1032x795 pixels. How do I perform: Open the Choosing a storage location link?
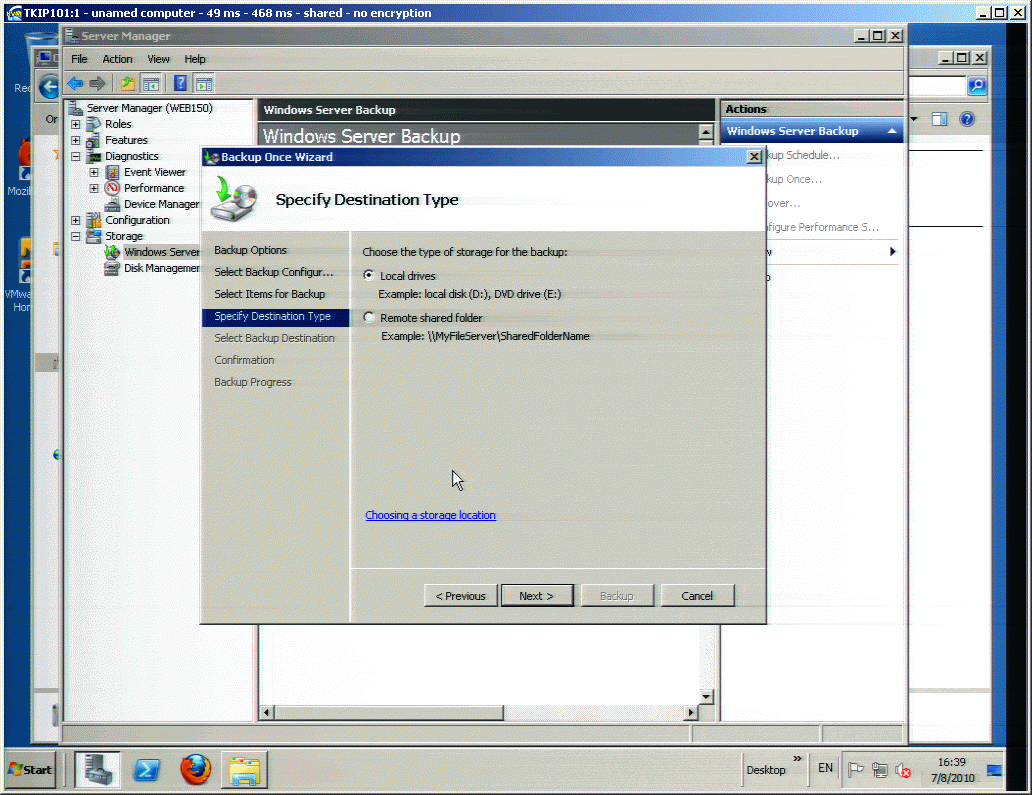click(x=430, y=515)
